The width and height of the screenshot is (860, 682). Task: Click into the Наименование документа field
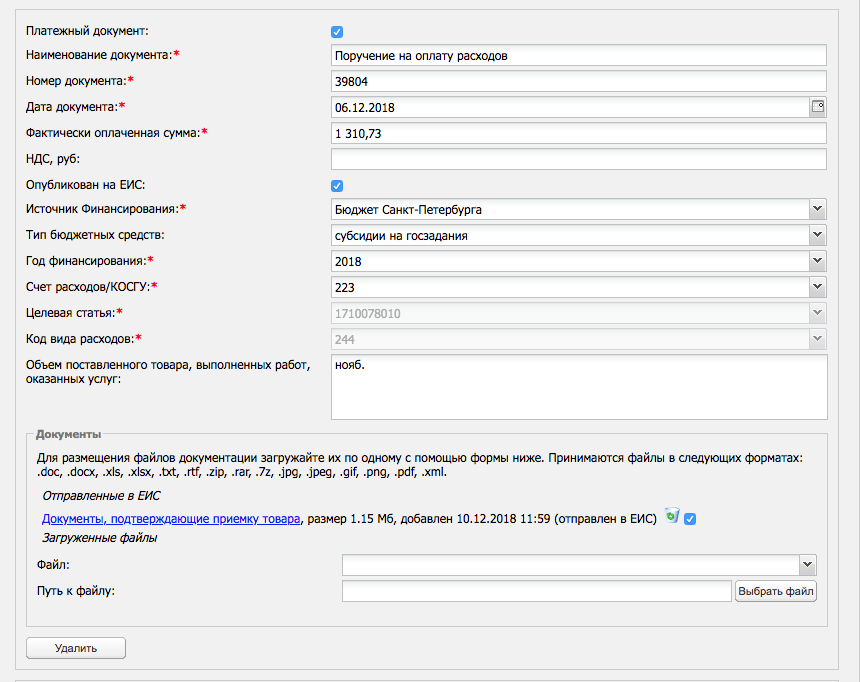click(x=578, y=56)
